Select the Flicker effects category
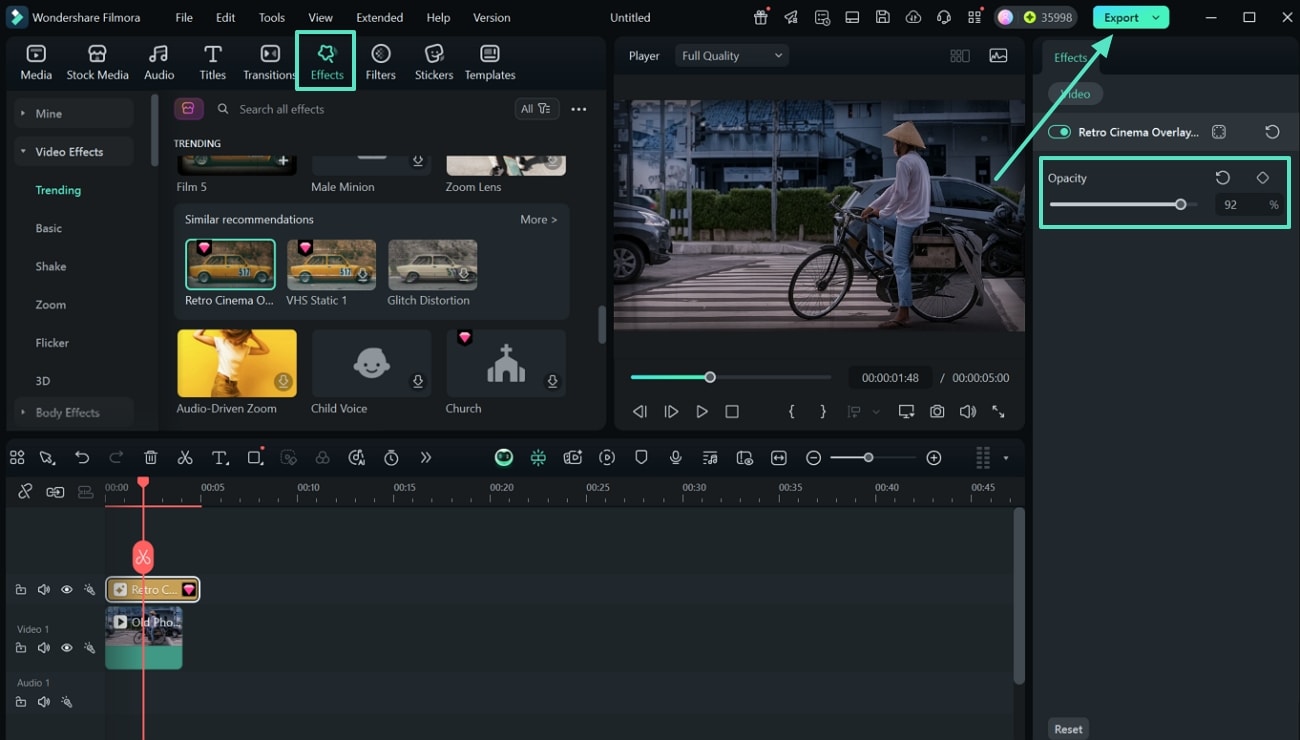This screenshot has height=740, width=1300. point(52,342)
